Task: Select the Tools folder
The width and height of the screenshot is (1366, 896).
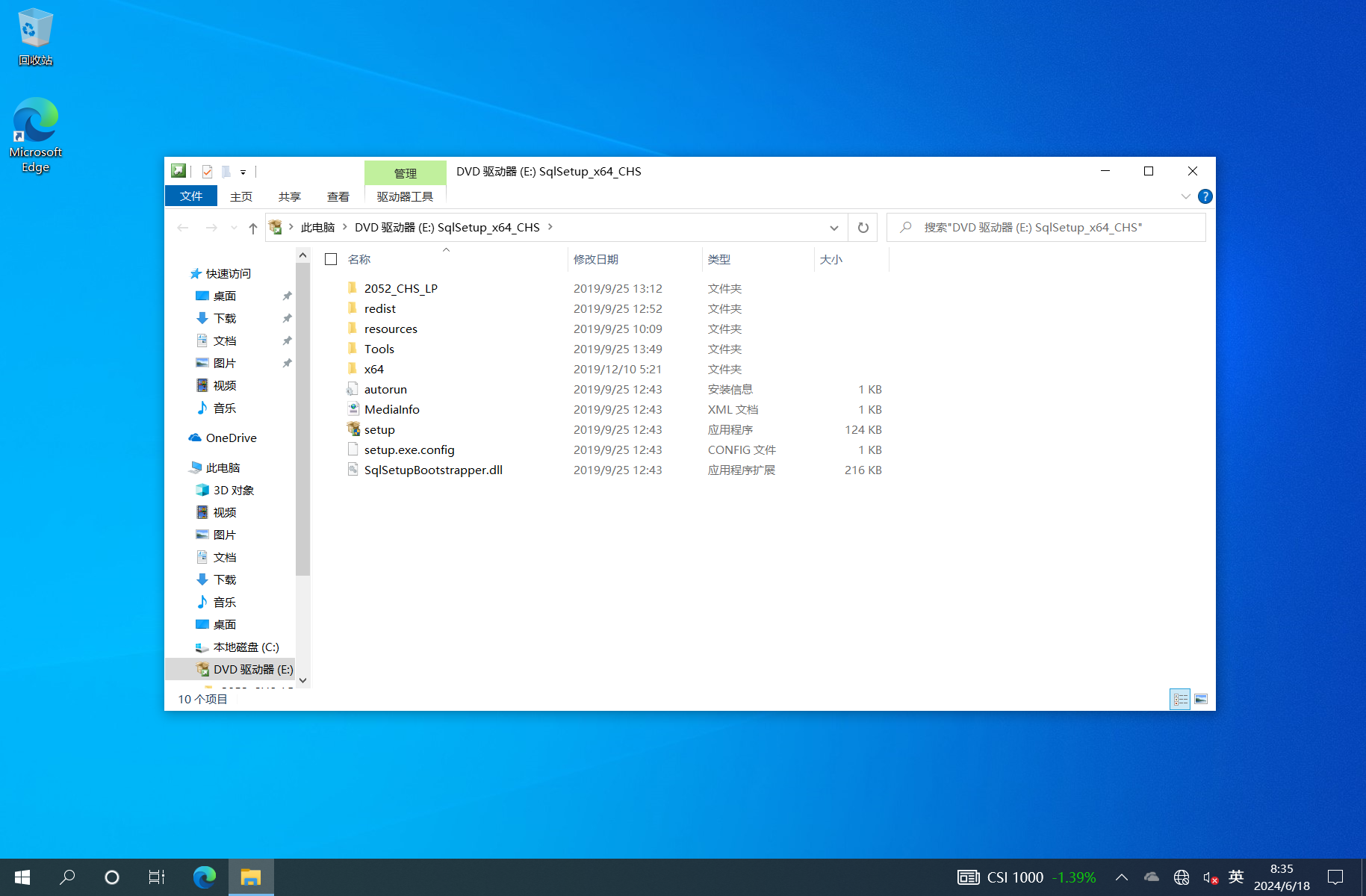Action: [x=379, y=349]
